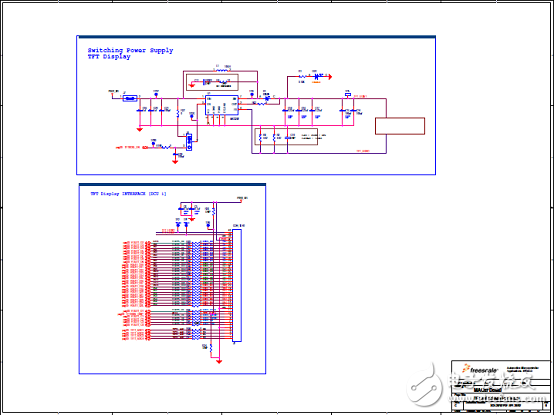Screen dimensions: 554x415
Task: Click the 'TFT Display INTERFACE' section title
Action: pyautogui.click(x=128, y=194)
